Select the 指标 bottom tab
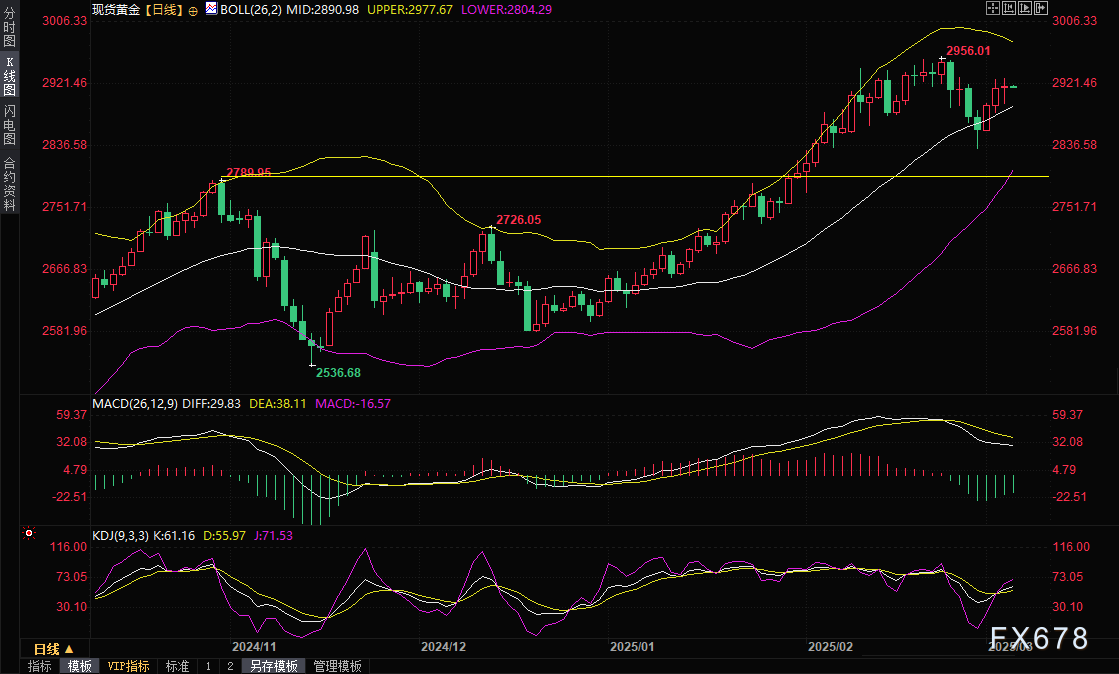The height and width of the screenshot is (674, 1119). [x=40, y=666]
